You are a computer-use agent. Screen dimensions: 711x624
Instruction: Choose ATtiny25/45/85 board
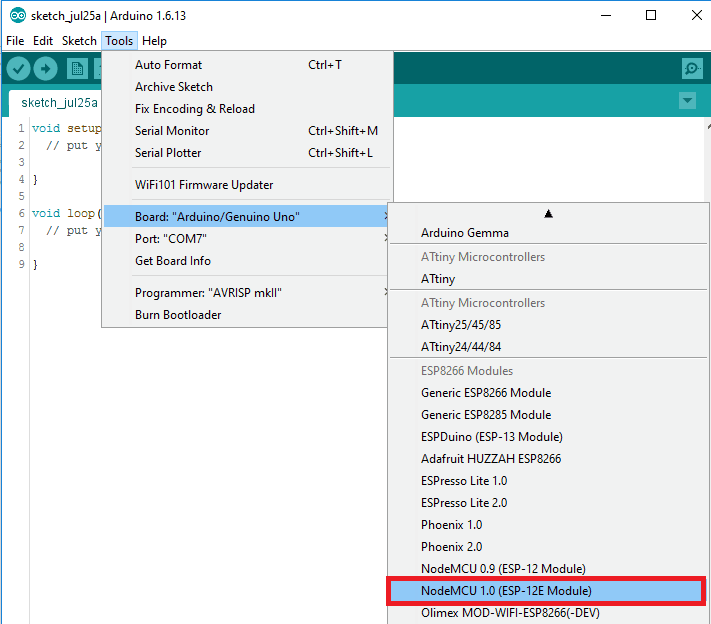548,325
